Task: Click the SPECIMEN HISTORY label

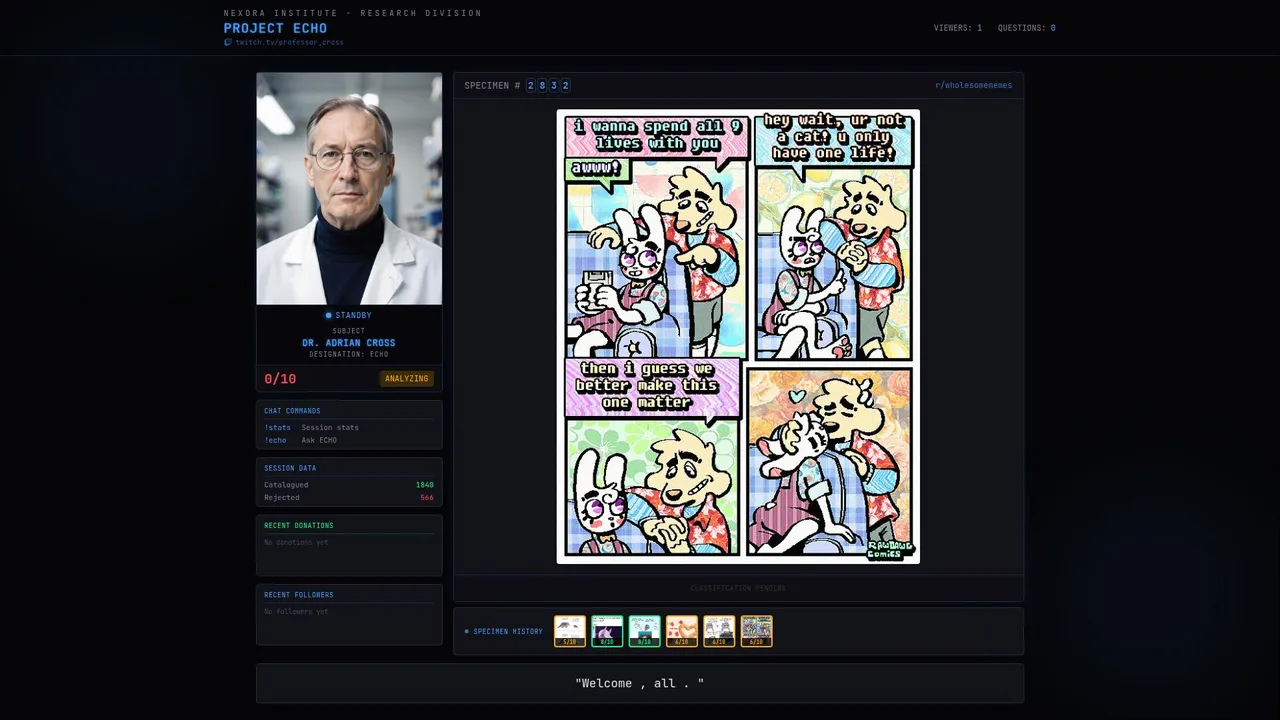Action: (x=508, y=632)
